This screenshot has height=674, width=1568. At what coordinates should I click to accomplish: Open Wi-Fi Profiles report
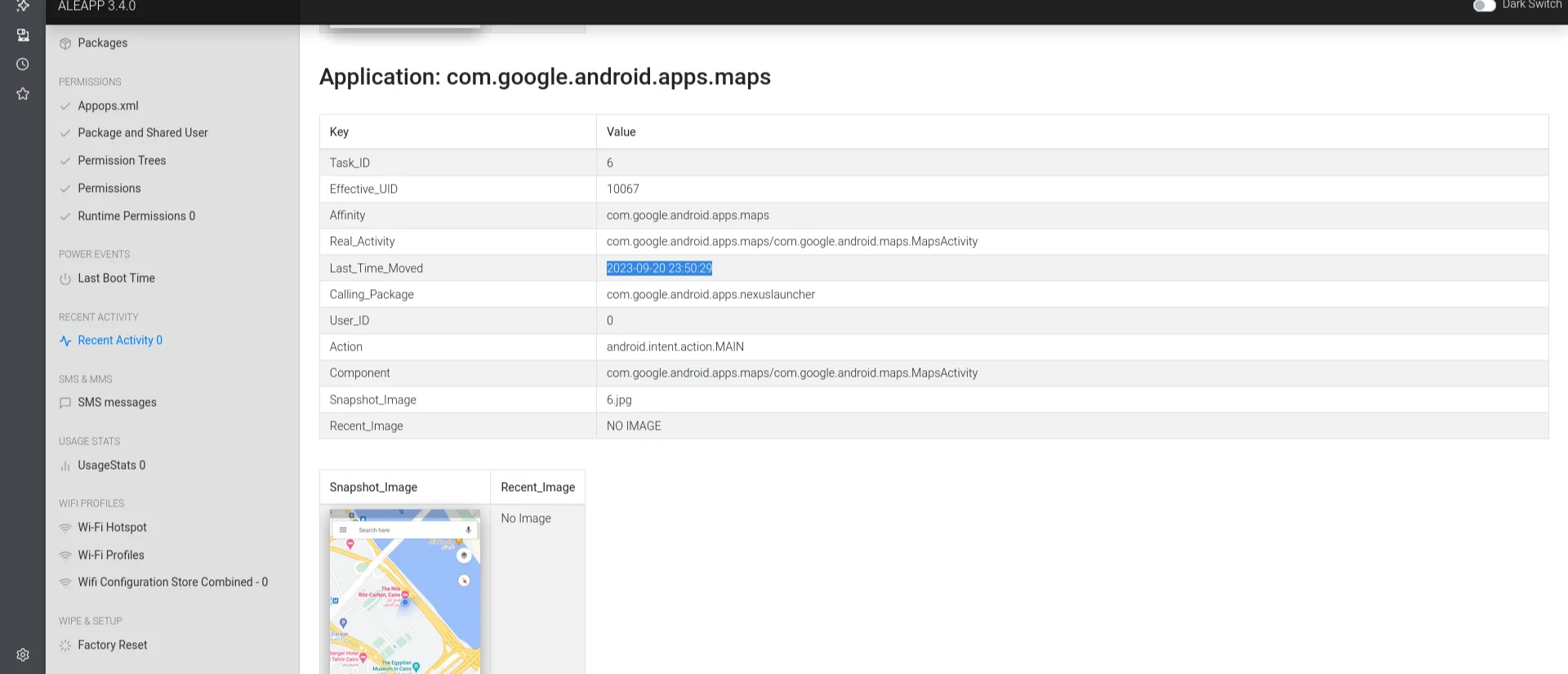pos(111,555)
